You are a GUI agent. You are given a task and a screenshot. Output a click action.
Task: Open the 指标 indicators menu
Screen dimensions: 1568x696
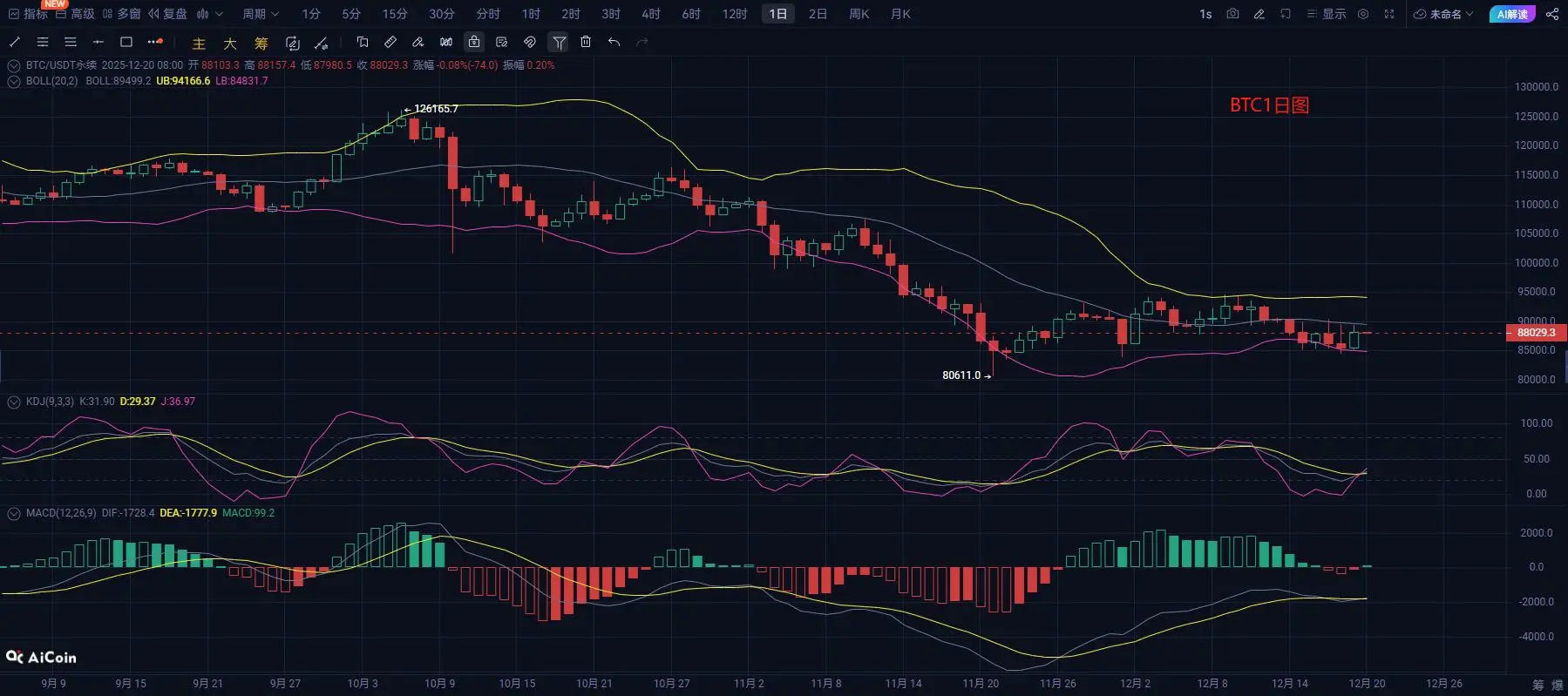click(x=28, y=14)
